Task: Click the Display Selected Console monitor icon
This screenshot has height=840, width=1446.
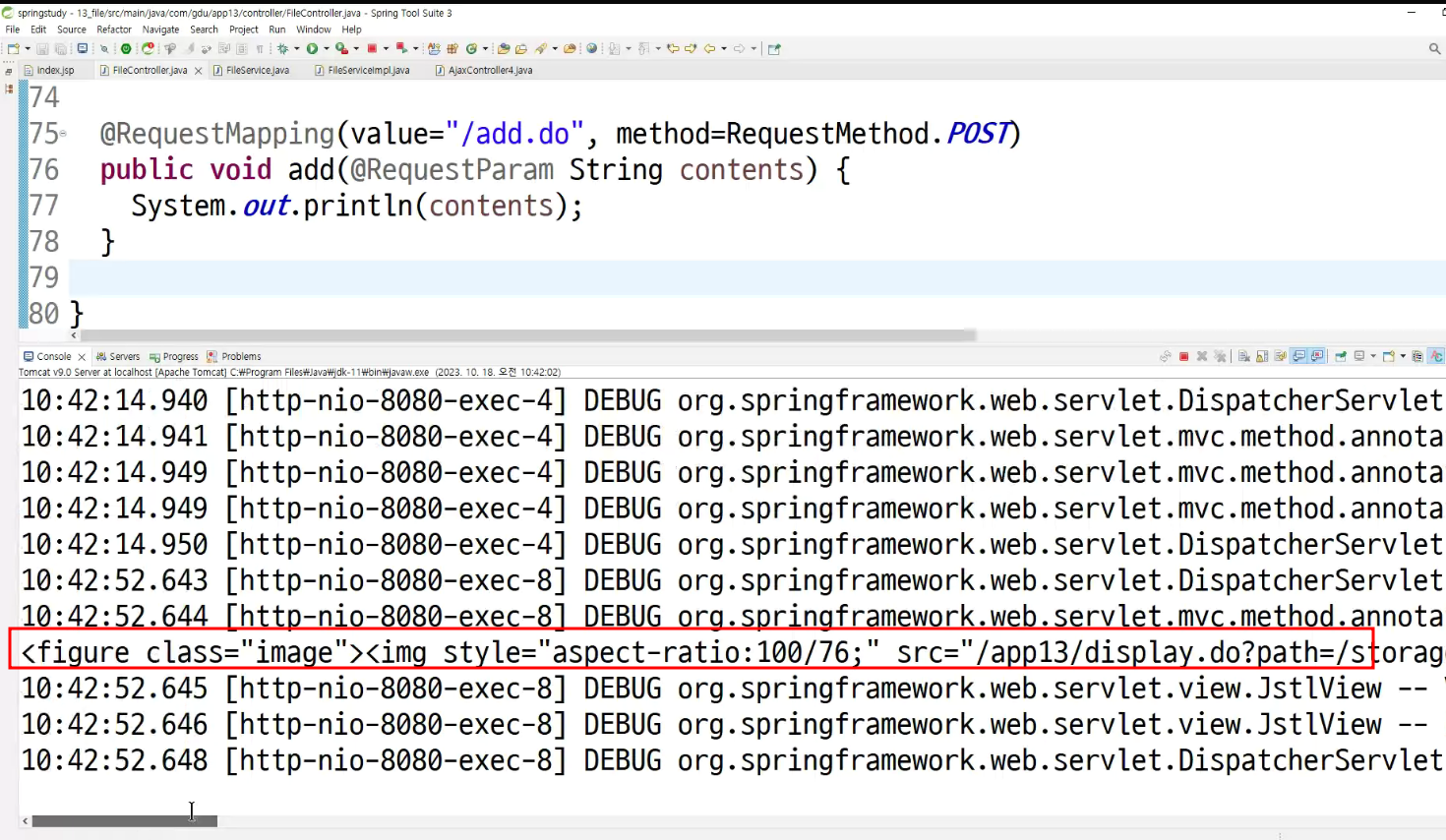Action: click(1359, 356)
